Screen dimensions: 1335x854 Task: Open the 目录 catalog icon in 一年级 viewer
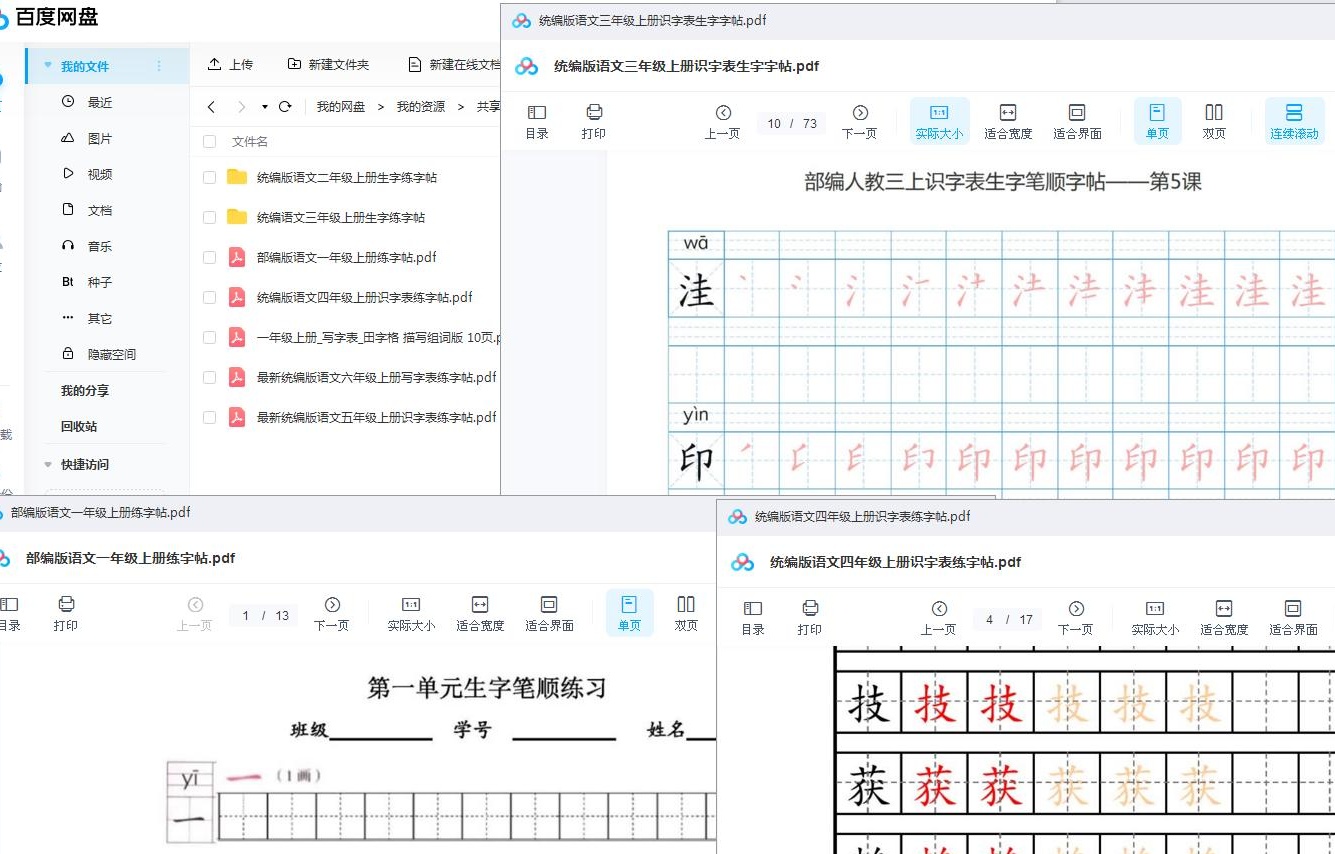10,613
